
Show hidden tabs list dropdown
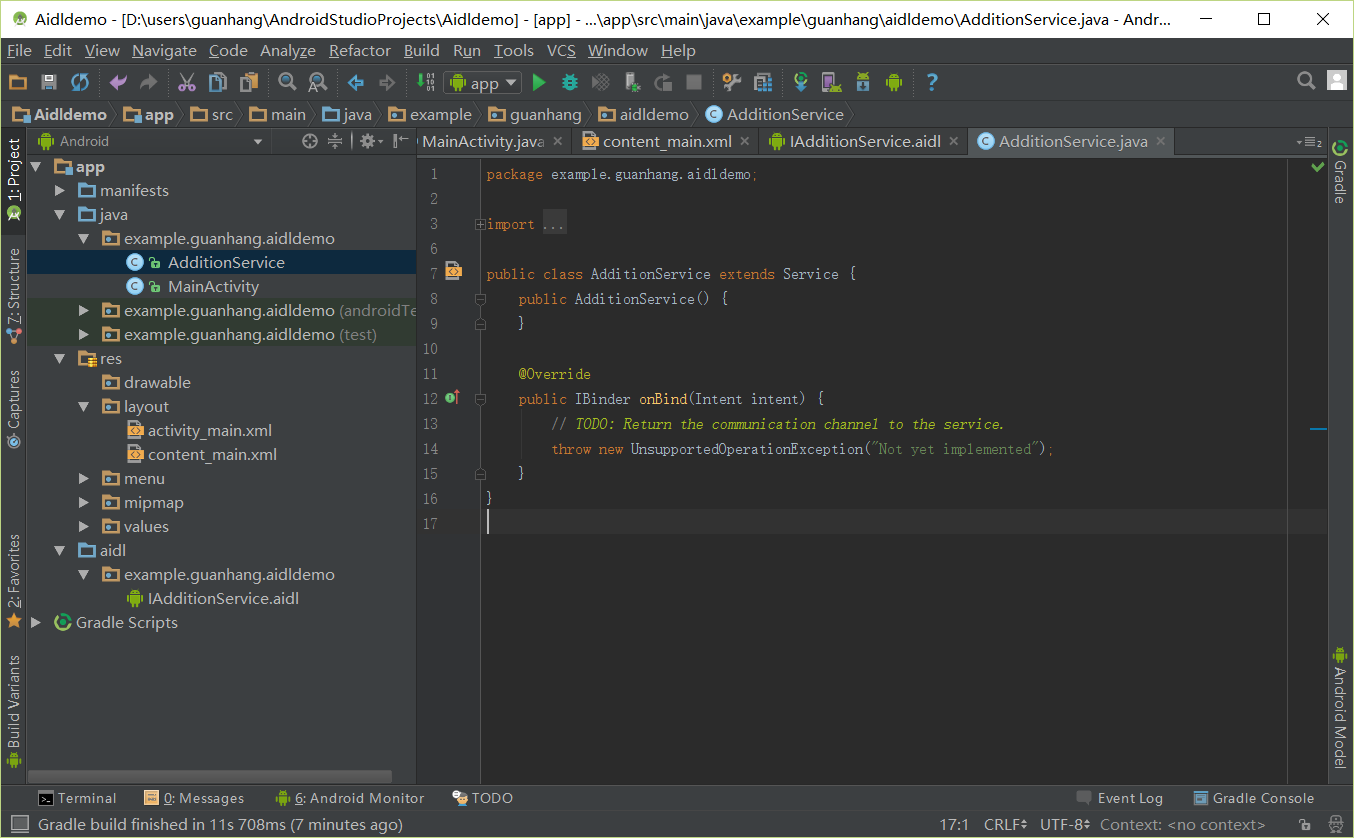(x=1308, y=142)
